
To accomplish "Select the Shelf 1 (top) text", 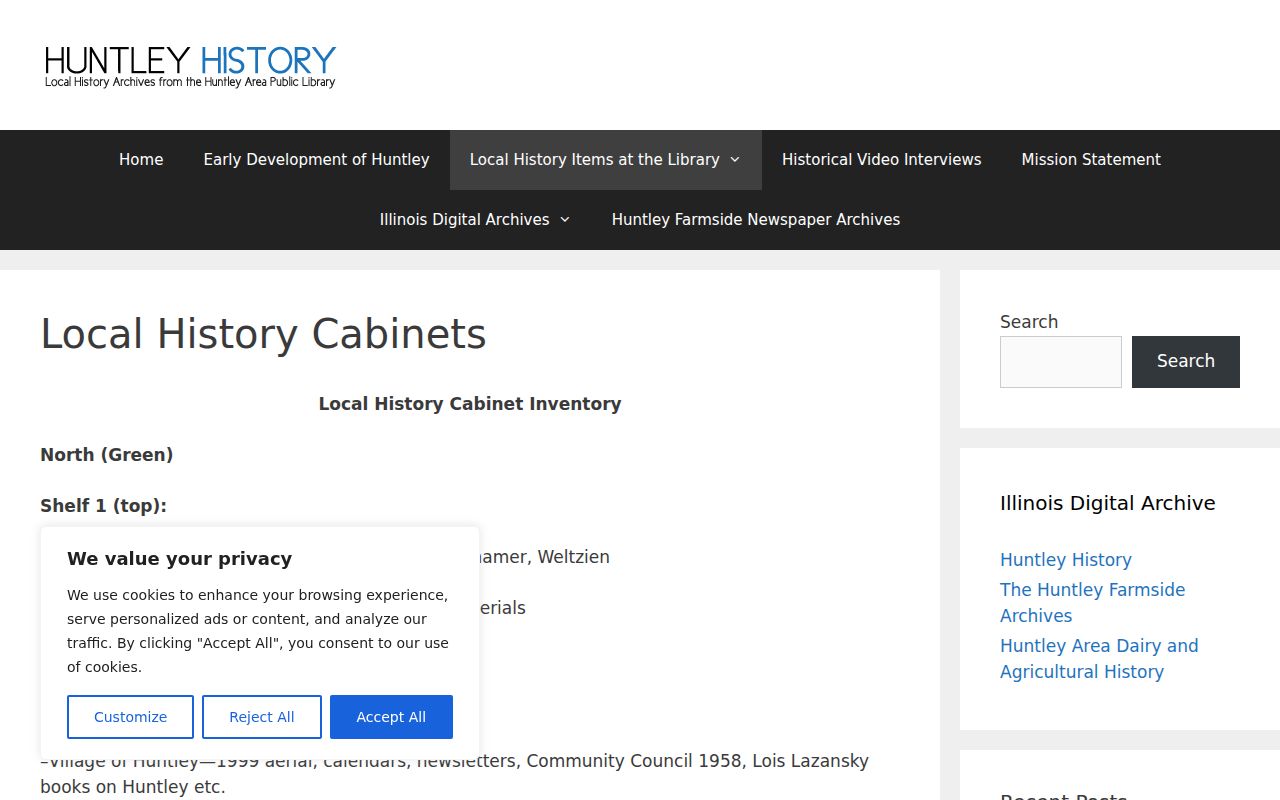I will [103, 506].
